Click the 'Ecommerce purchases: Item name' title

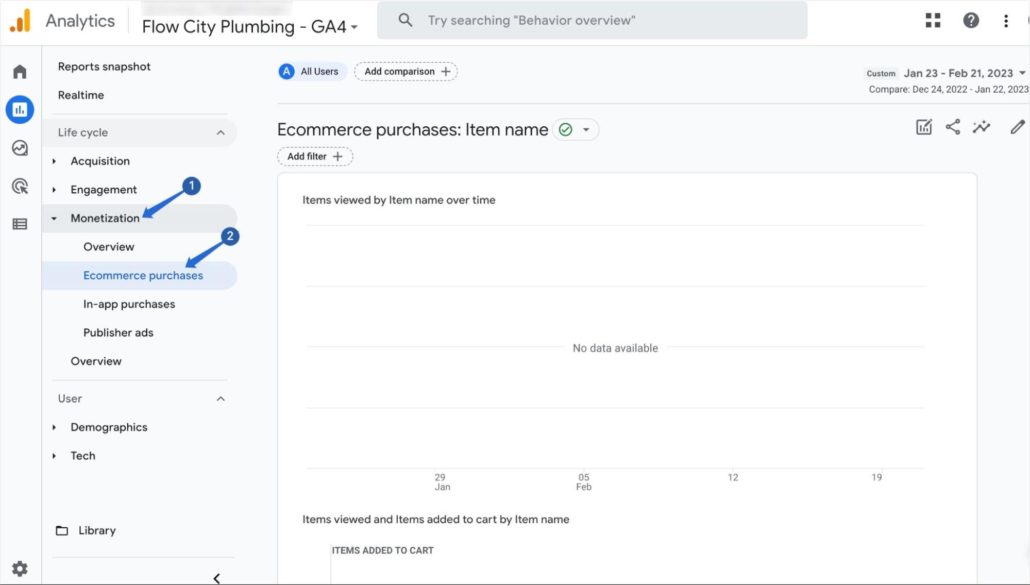pos(413,130)
